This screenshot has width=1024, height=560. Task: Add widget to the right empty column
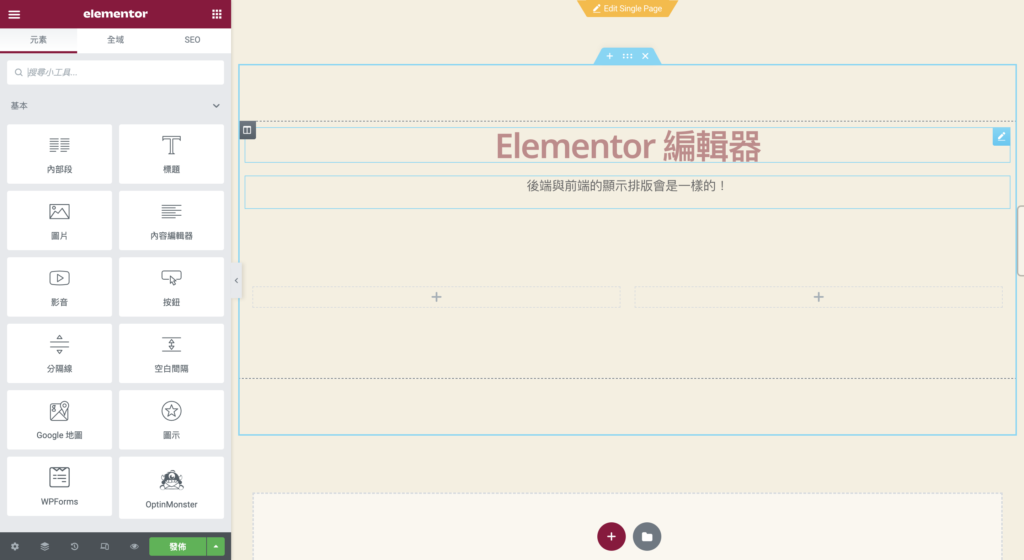[x=818, y=297]
